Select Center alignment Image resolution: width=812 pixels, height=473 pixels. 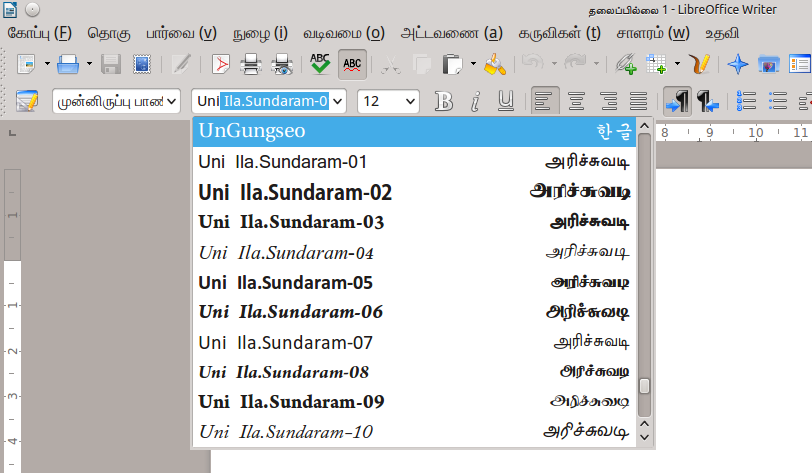(576, 101)
